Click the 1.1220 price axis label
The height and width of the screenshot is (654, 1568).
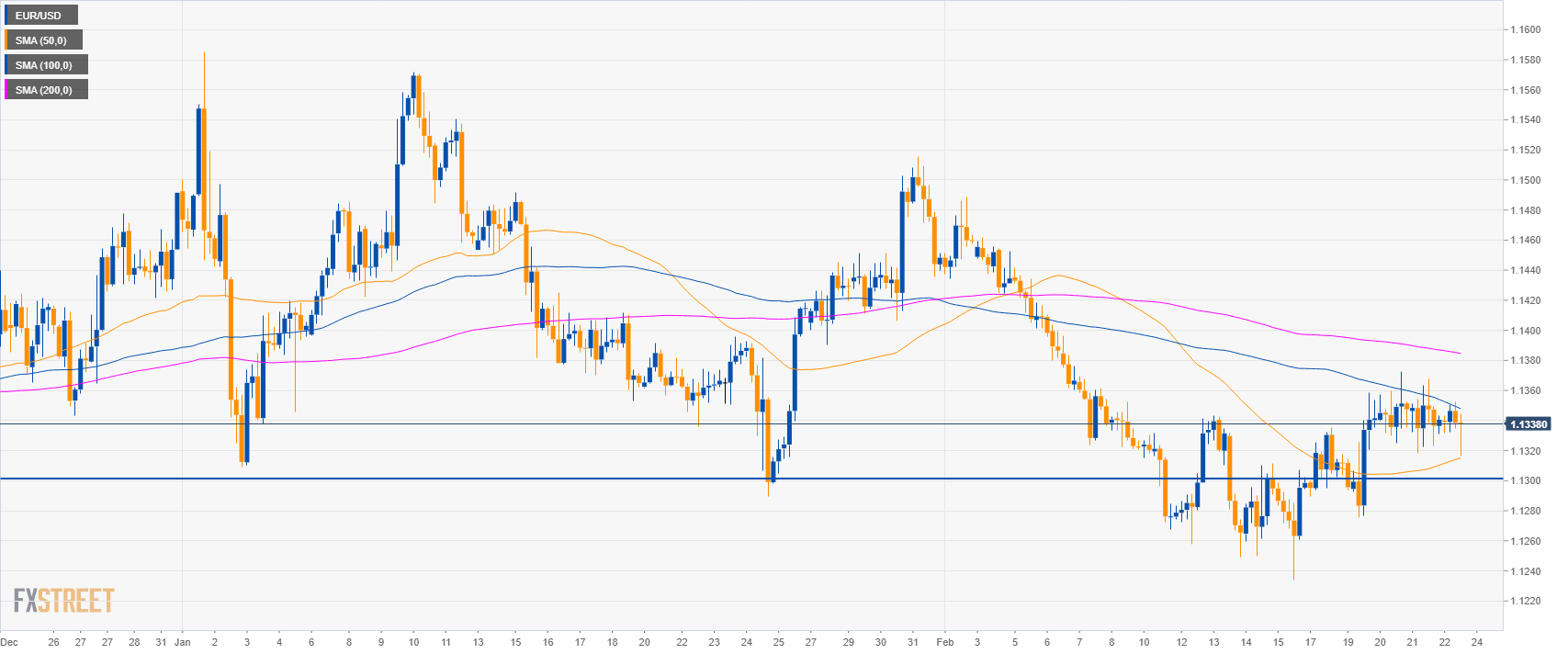(1526, 602)
